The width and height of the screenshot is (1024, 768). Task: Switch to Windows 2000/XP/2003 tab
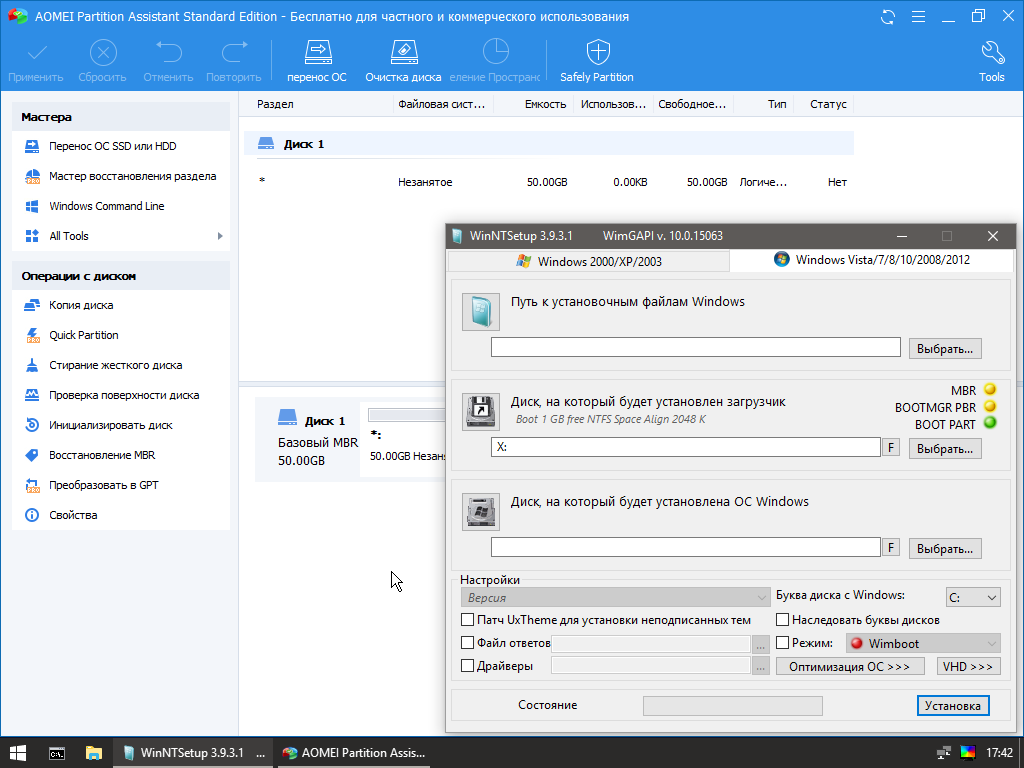[588, 262]
